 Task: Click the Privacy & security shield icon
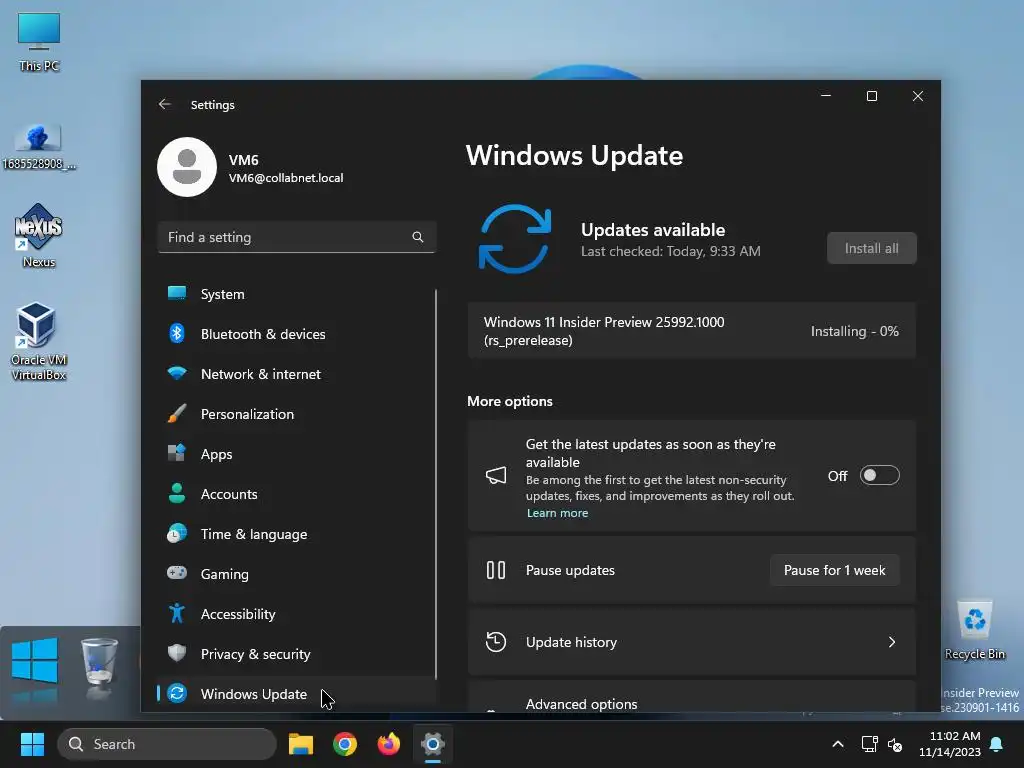177,653
